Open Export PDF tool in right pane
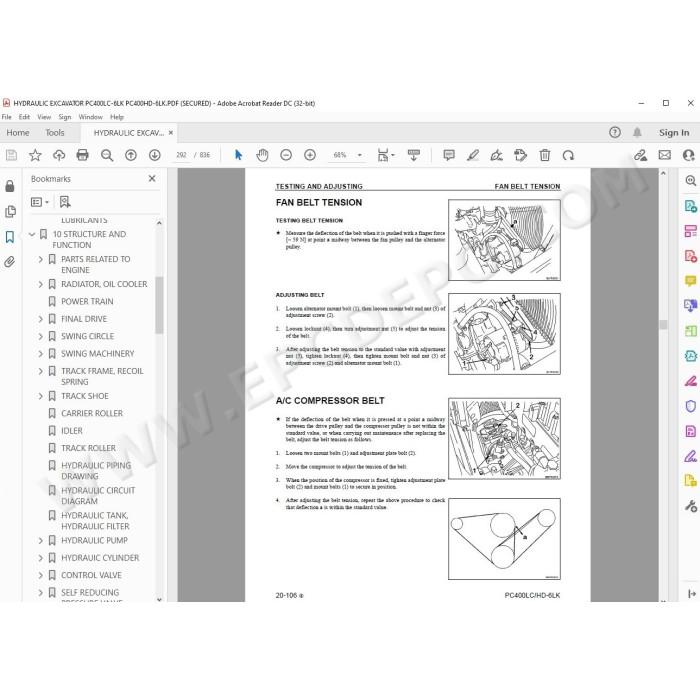This screenshot has width=700, height=700. [690, 206]
